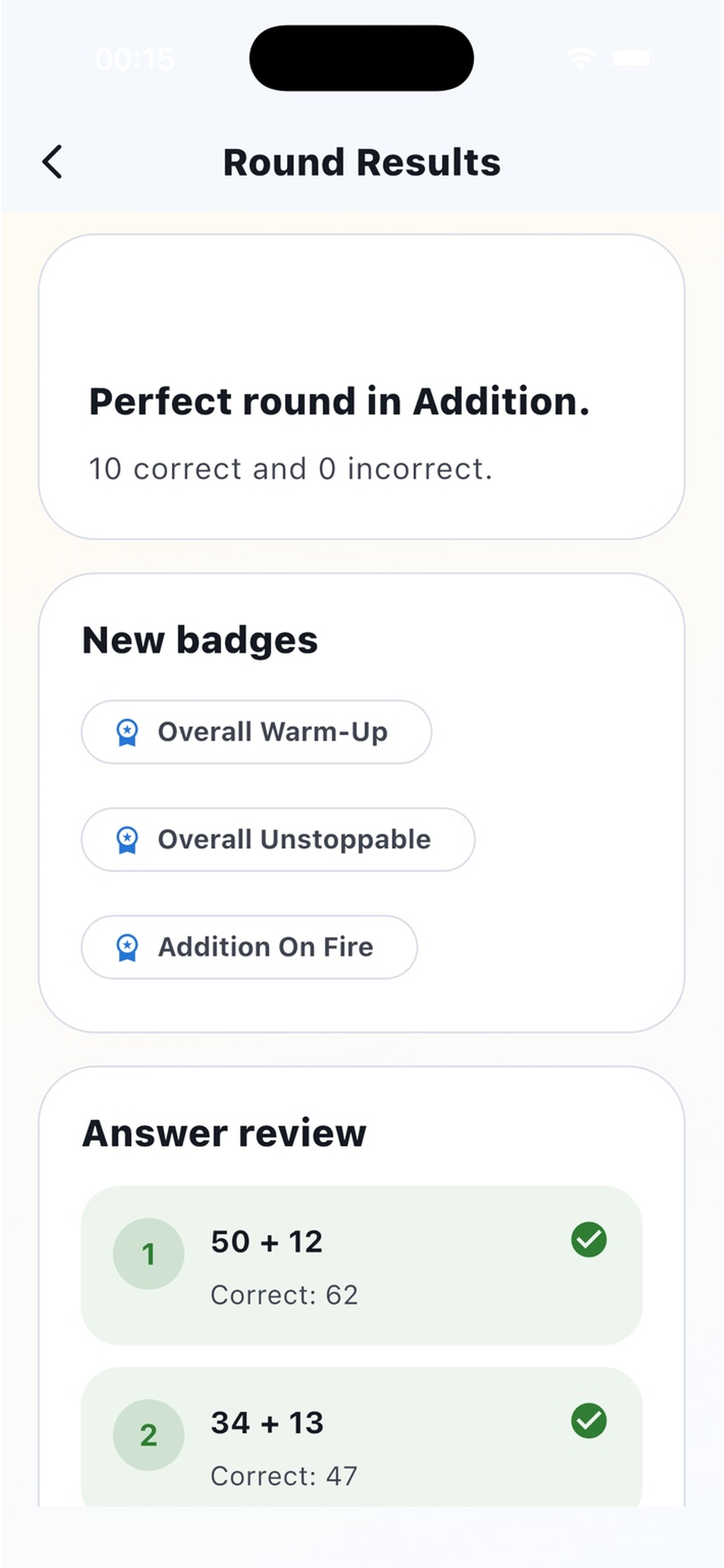Click the Overall Warm-Up ribbon icon

(127, 732)
